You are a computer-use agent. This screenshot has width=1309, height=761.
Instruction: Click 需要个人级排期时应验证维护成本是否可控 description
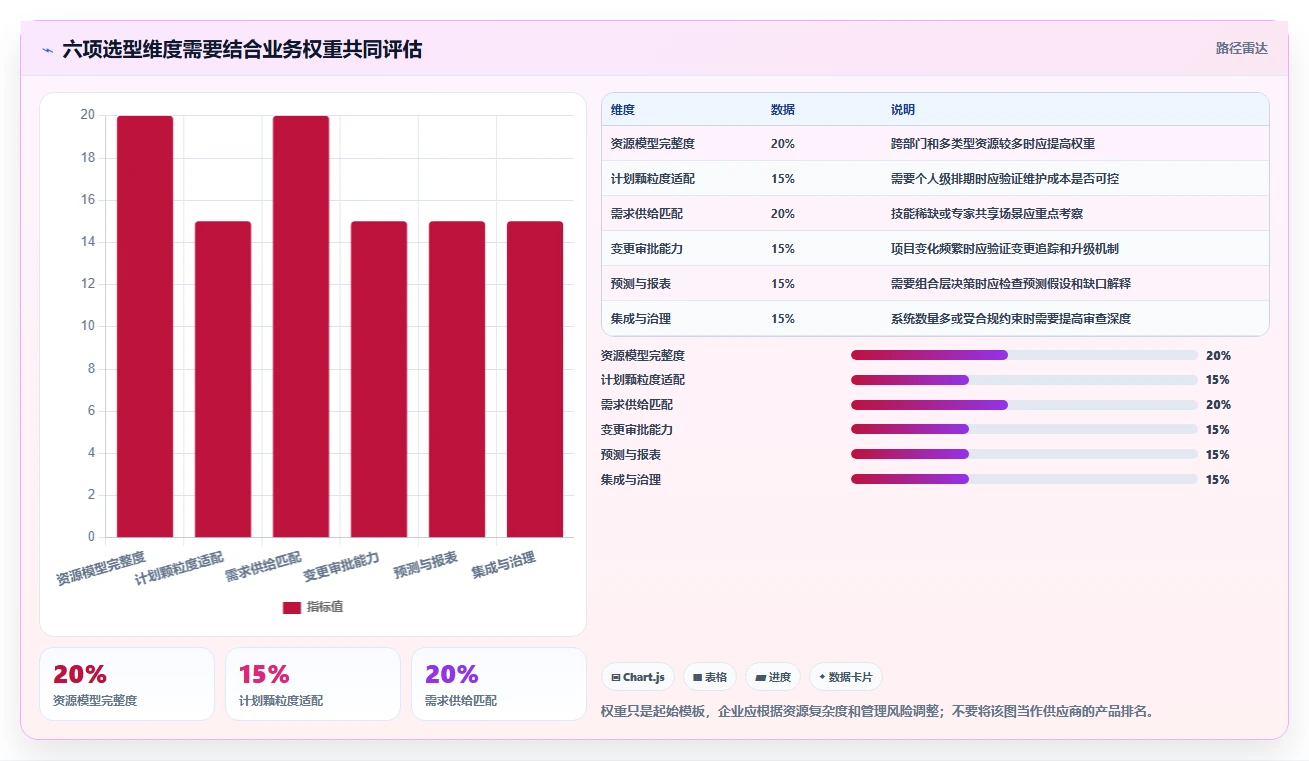click(x=1005, y=179)
